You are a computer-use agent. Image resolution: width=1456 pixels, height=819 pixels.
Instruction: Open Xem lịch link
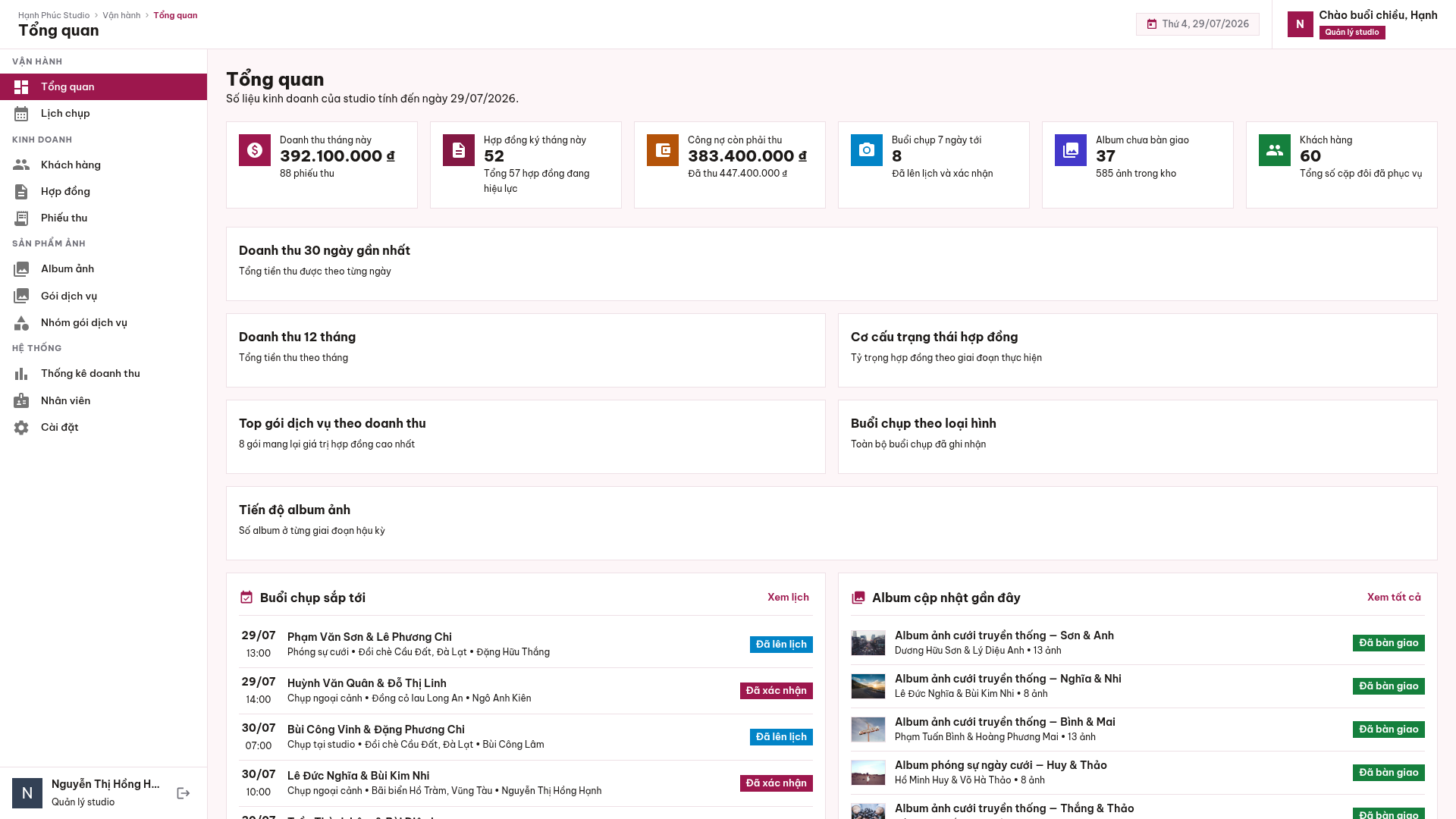(788, 598)
